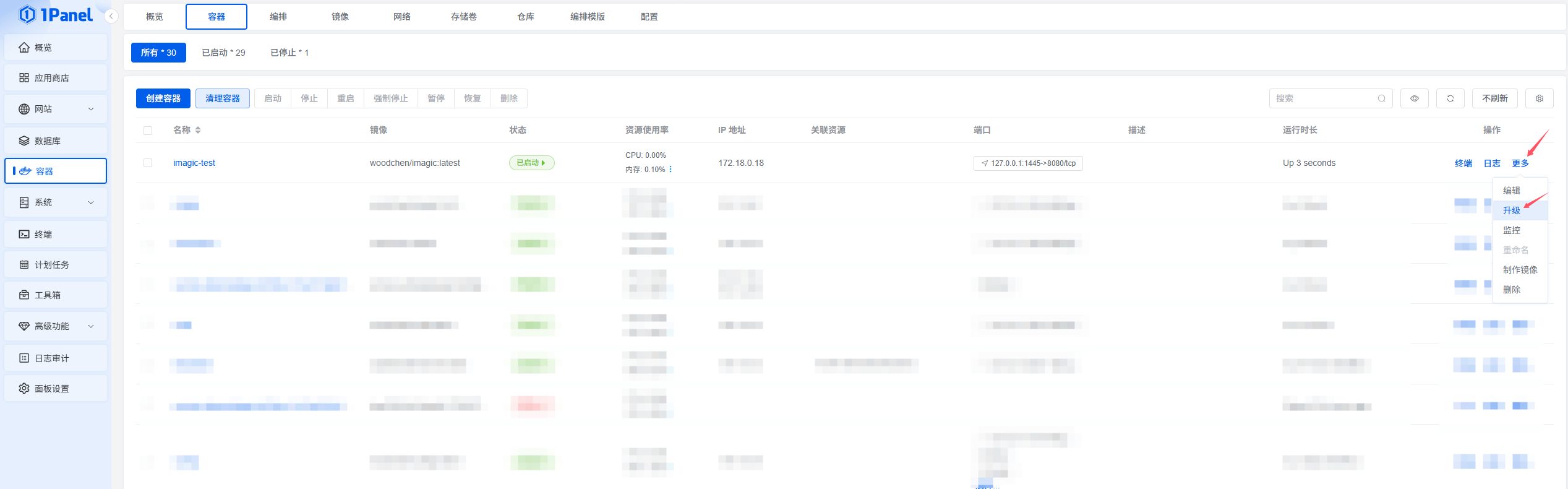Select 容器 in the sidebar
The width and height of the screenshot is (1568, 489).
(x=56, y=171)
